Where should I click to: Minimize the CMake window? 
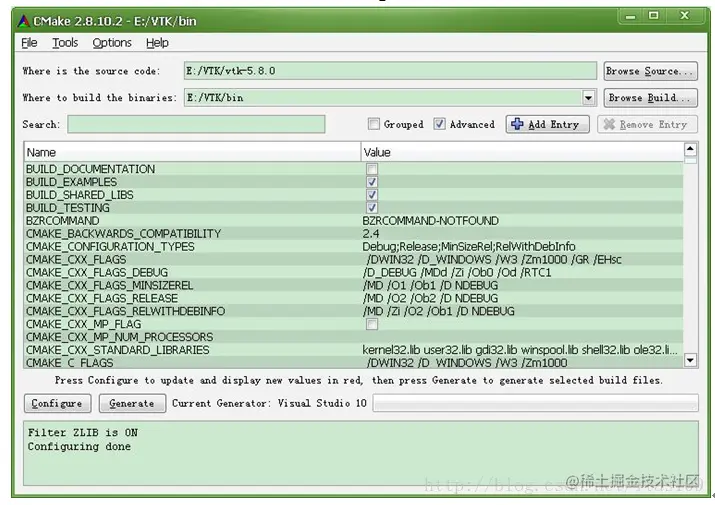(x=630, y=16)
